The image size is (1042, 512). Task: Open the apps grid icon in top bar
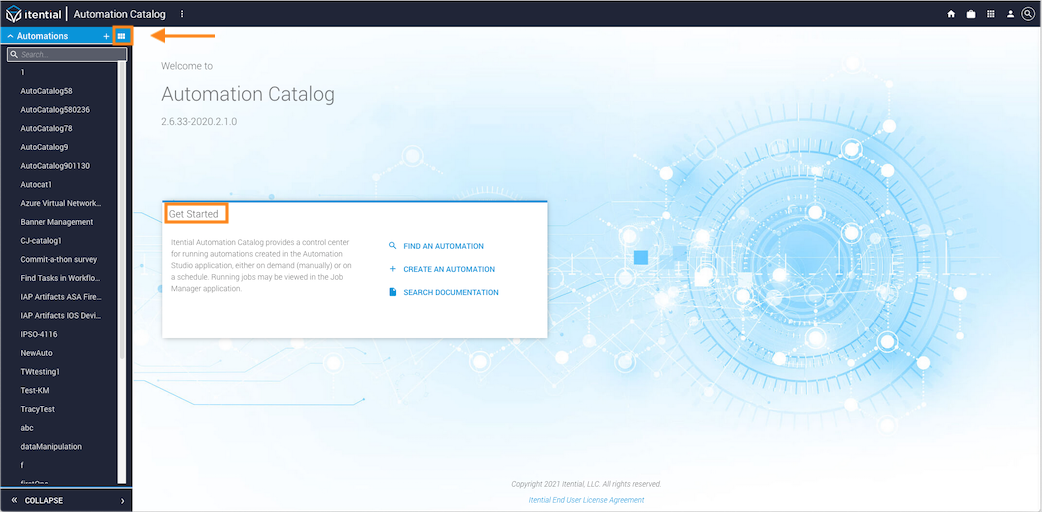990,14
